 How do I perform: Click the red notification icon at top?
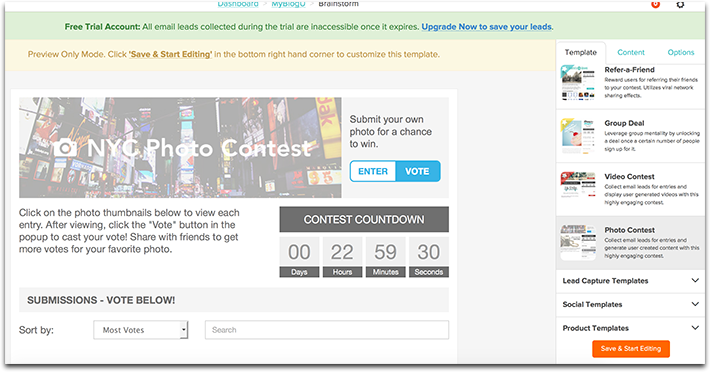(655, 4)
